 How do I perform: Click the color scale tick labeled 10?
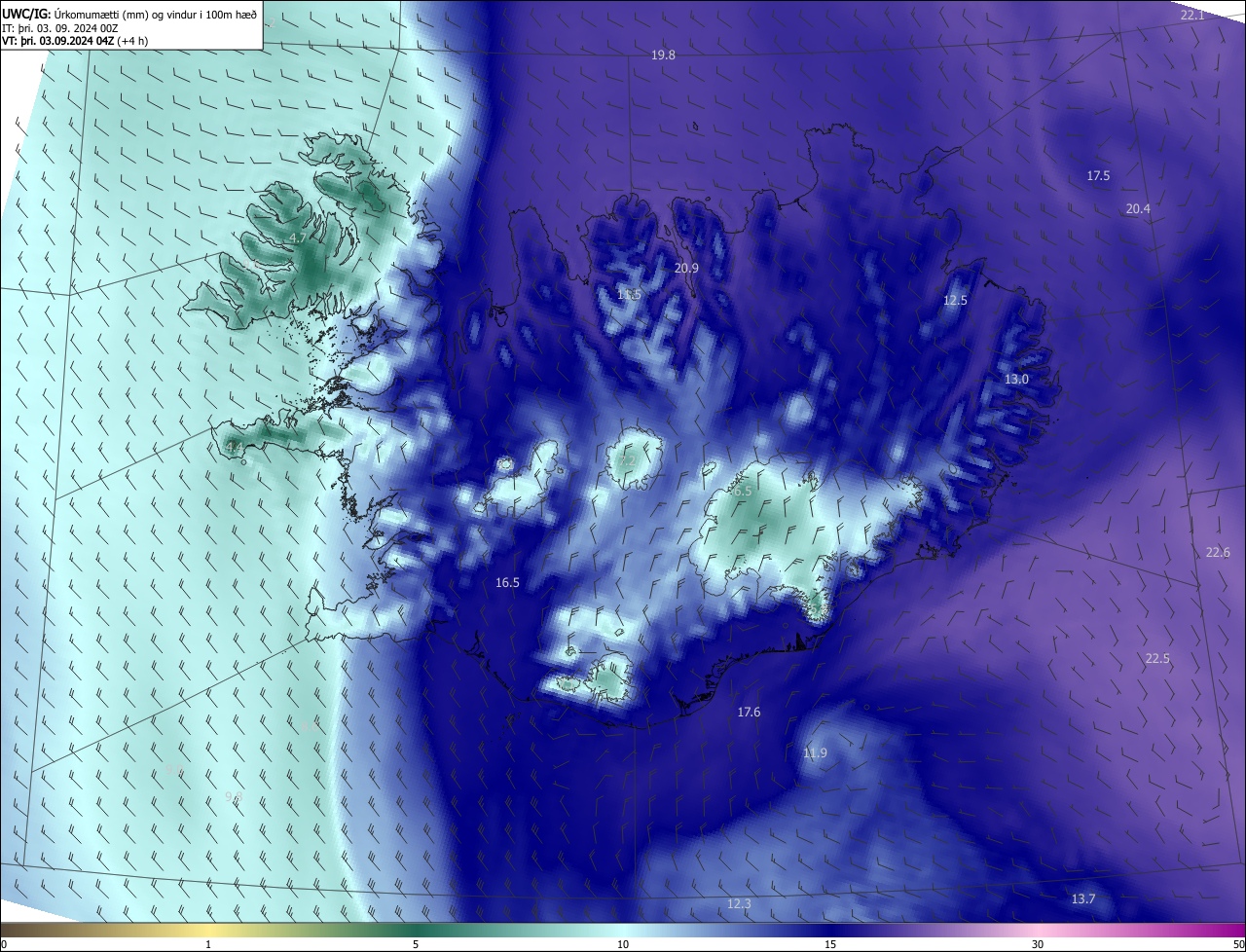623,944
